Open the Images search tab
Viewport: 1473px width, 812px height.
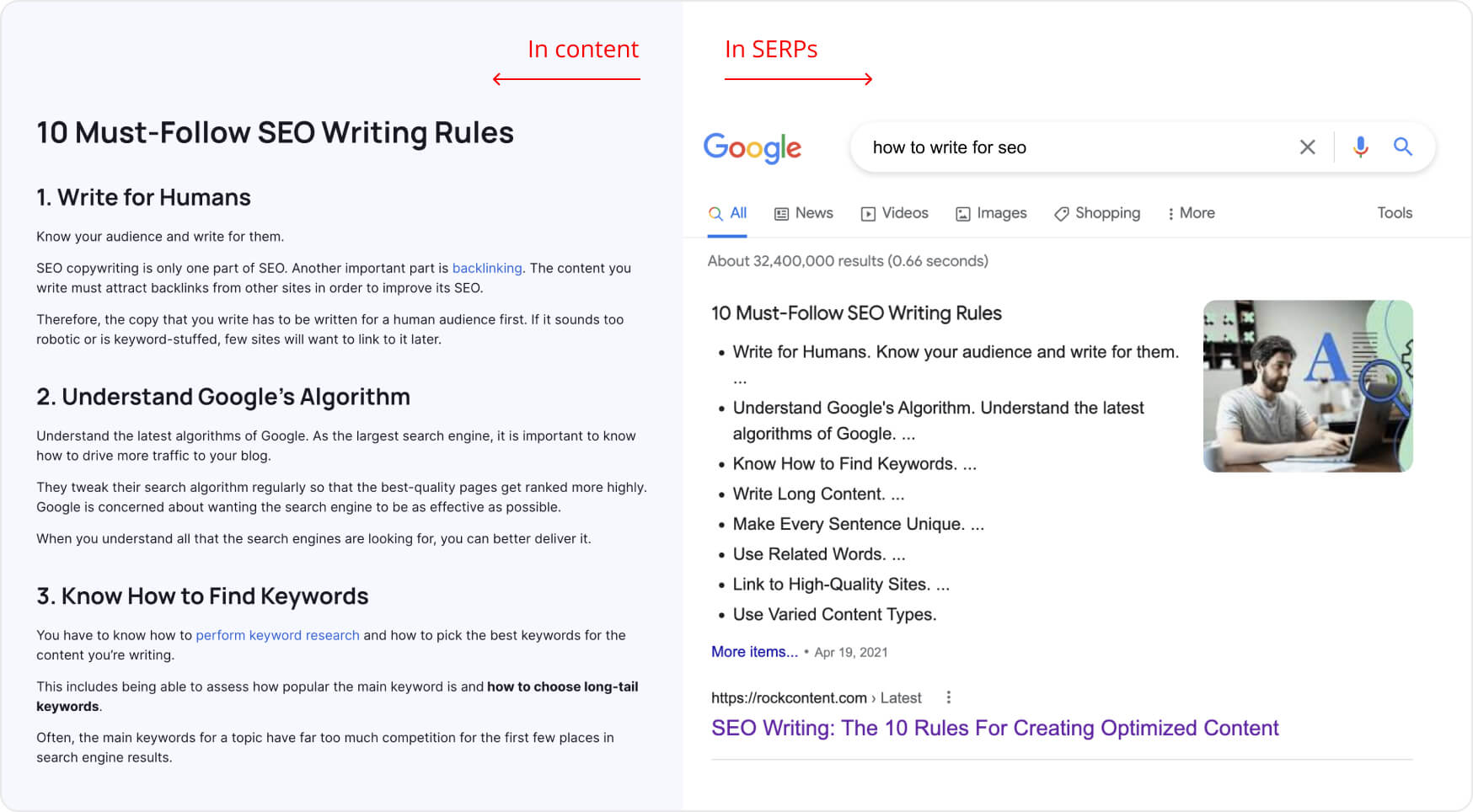pyautogui.click(x=991, y=213)
